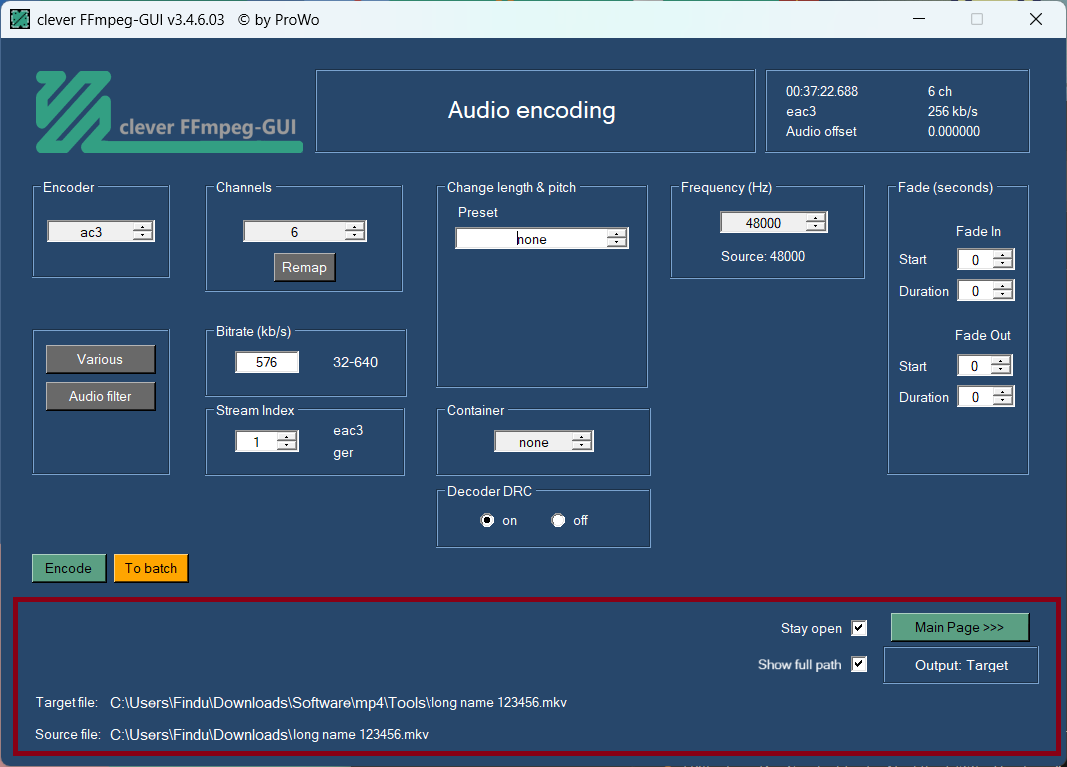Click the Source file path text

click(x=269, y=734)
